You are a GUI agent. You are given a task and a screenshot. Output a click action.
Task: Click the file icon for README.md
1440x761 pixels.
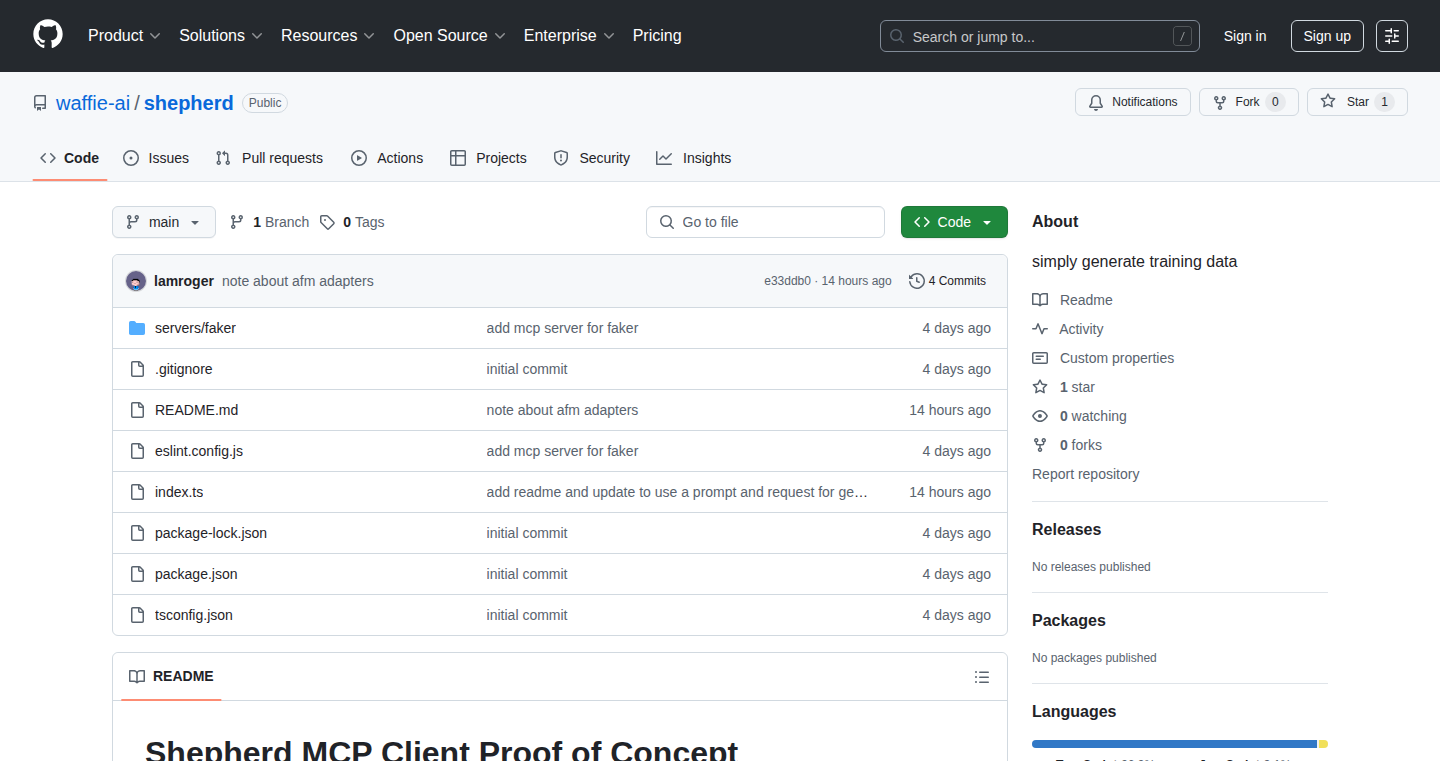[137, 410]
